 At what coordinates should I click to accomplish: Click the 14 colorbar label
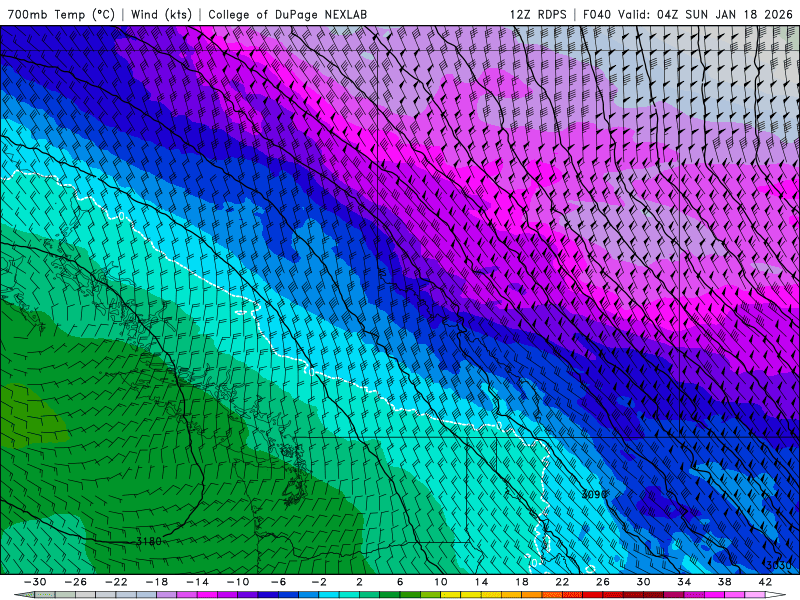point(481,582)
